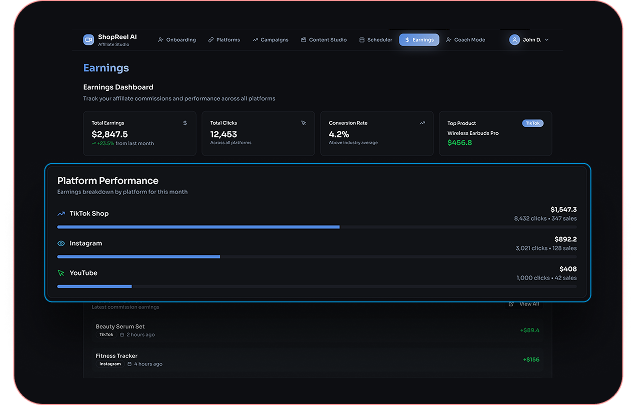The image size is (636, 405).
Task: Click John D.'s user avatar icon
Action: coord(514,40)
